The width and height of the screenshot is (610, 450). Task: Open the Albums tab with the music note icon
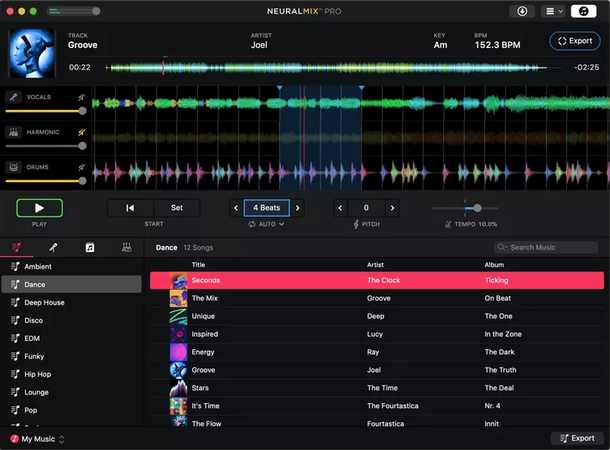90,247
